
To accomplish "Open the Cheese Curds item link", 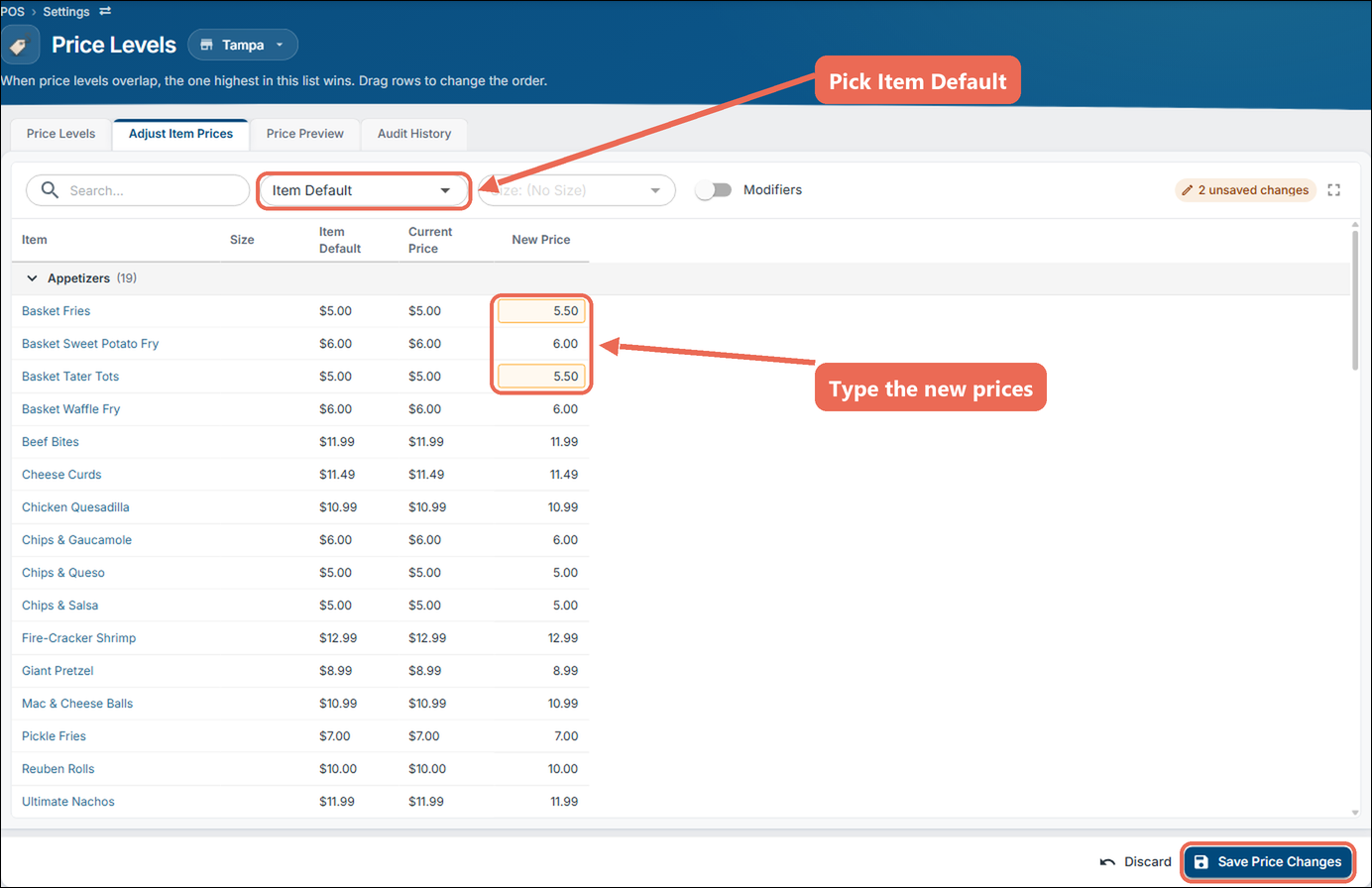I will point(61,475).
